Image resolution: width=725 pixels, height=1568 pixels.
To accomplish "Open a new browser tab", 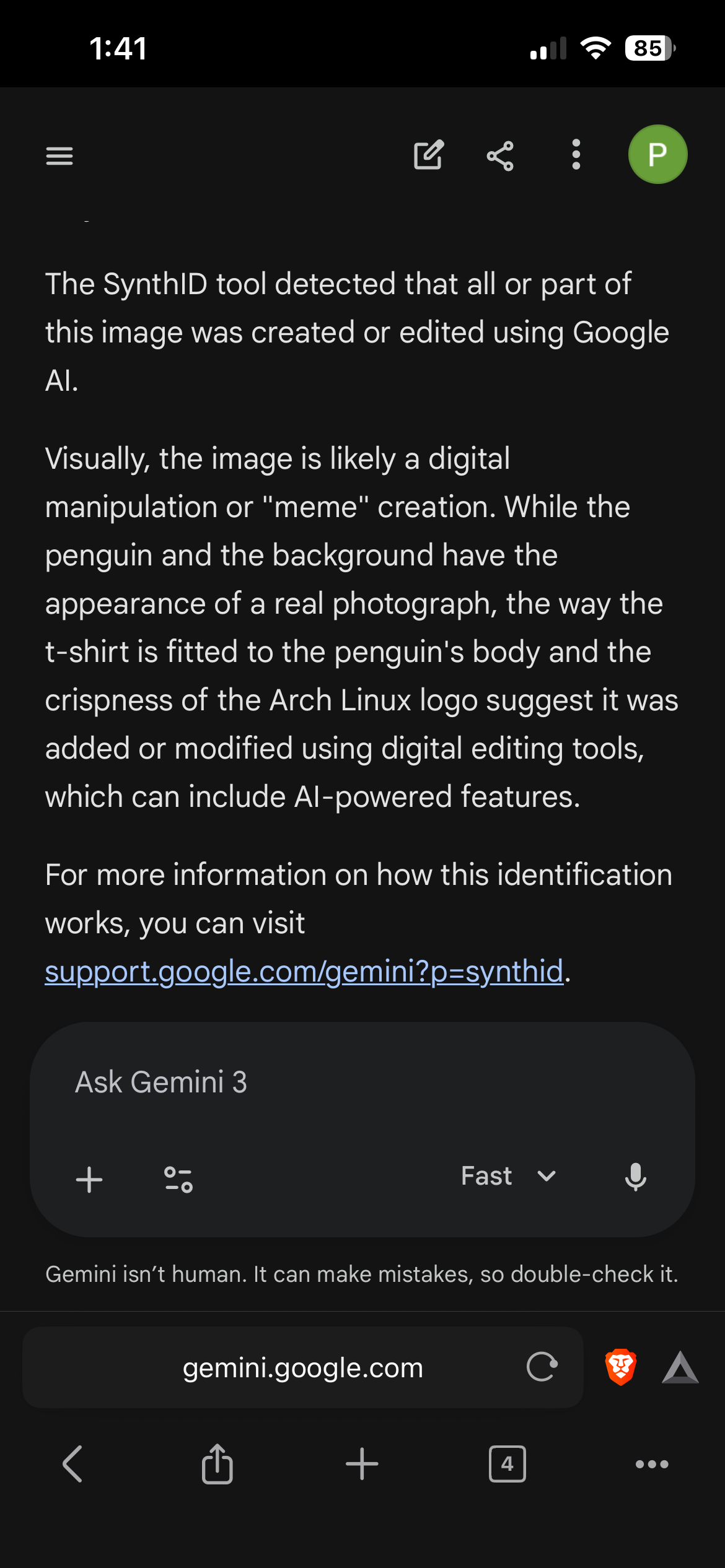I will pyautogui.click(x=362, y=1464).
